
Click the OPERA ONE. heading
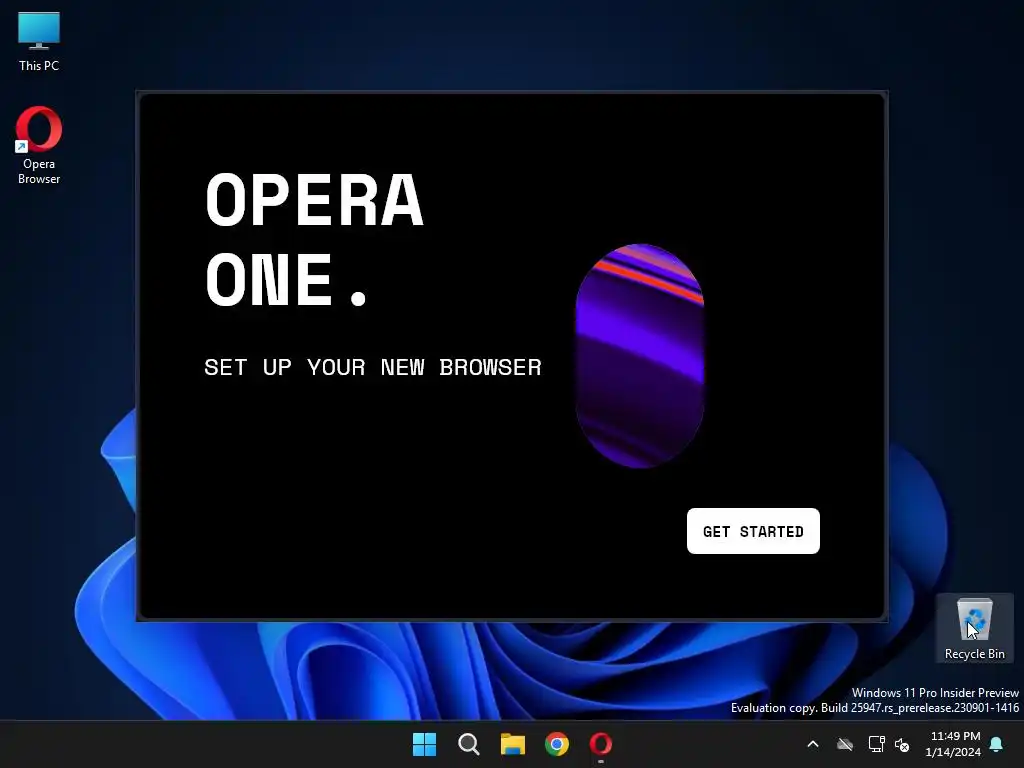click(x=315, y=239)
